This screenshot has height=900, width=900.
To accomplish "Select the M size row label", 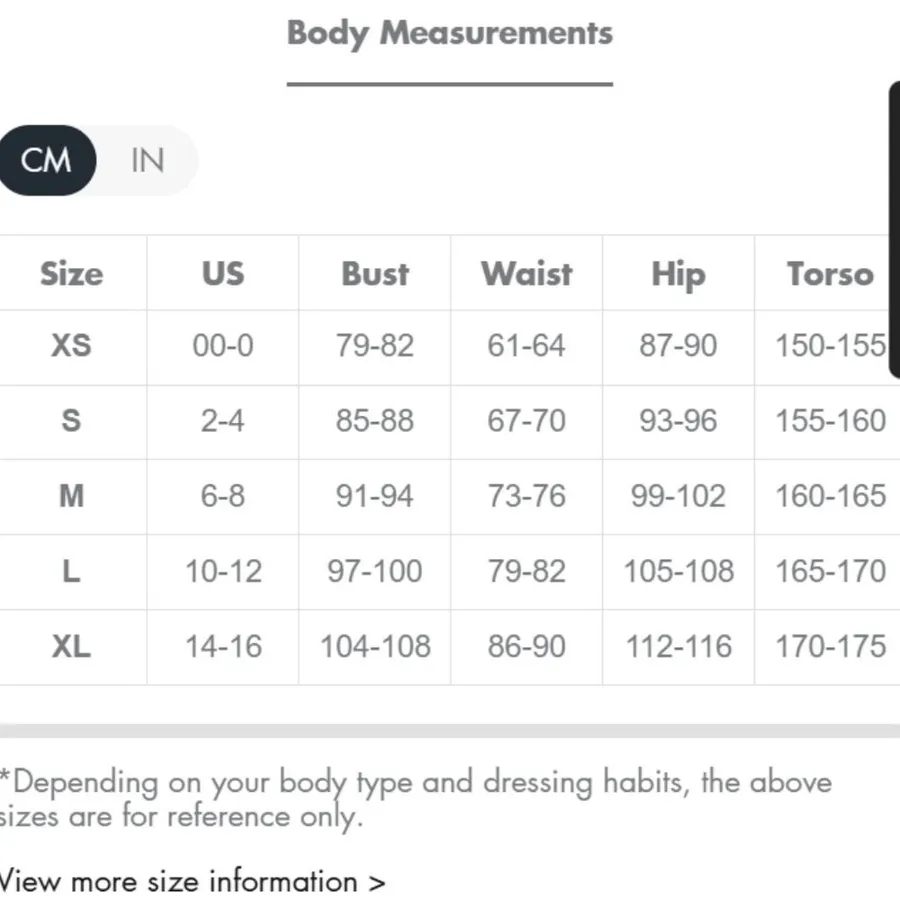I will [x=72, y=496].
